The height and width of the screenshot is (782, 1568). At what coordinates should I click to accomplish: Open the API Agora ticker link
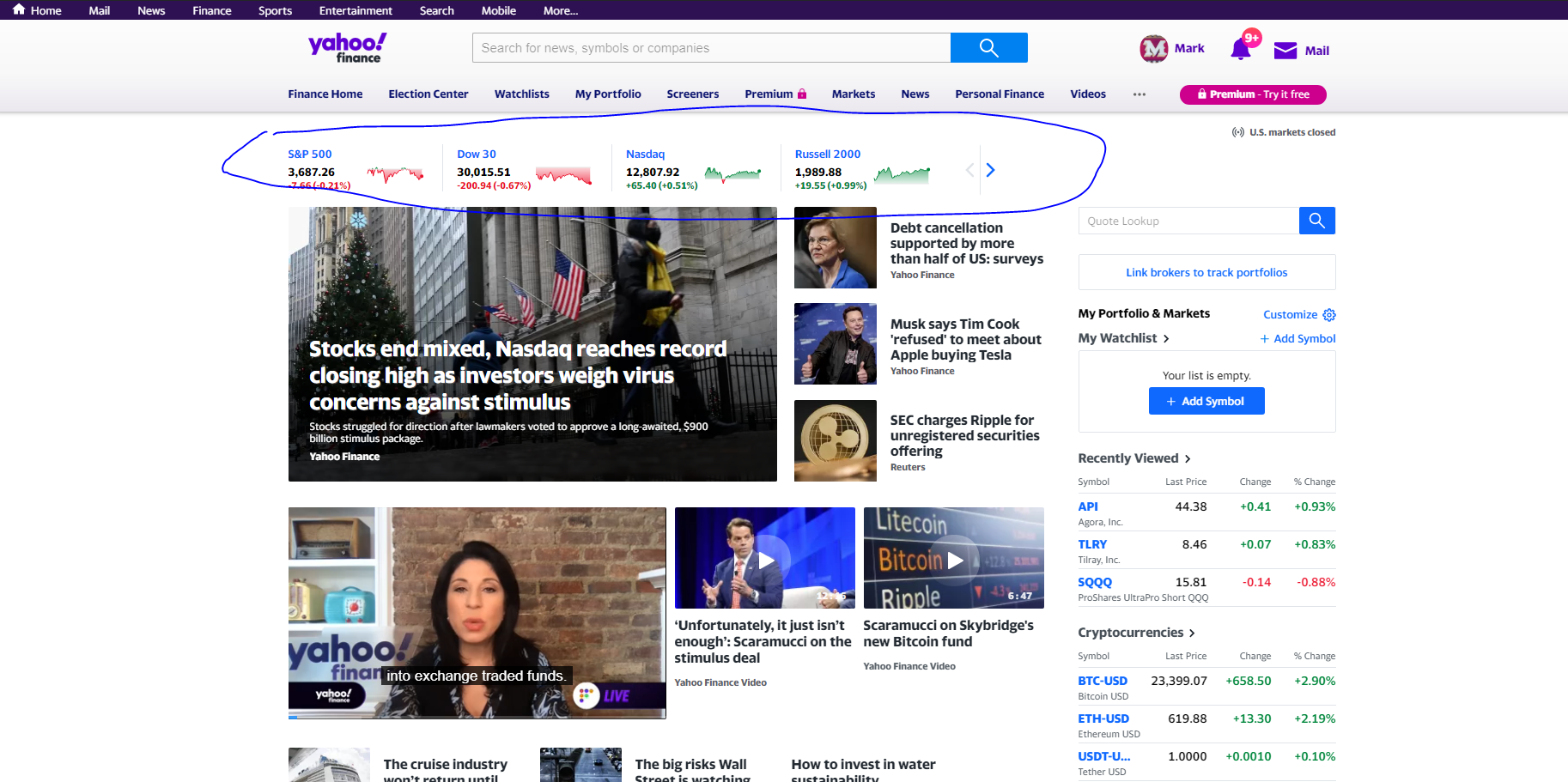click(x=1088, y=507)
